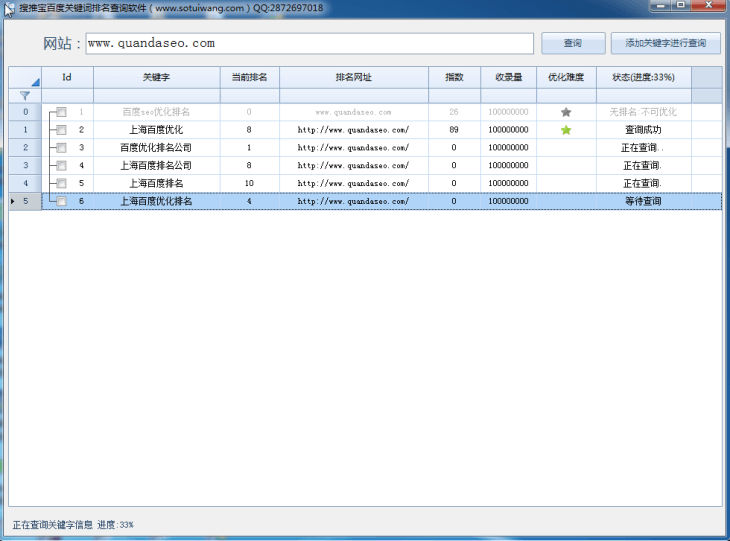Click 无排名:不可优化 status cell
This screenshot has height=541, width=730.
[x=643, y=112]
